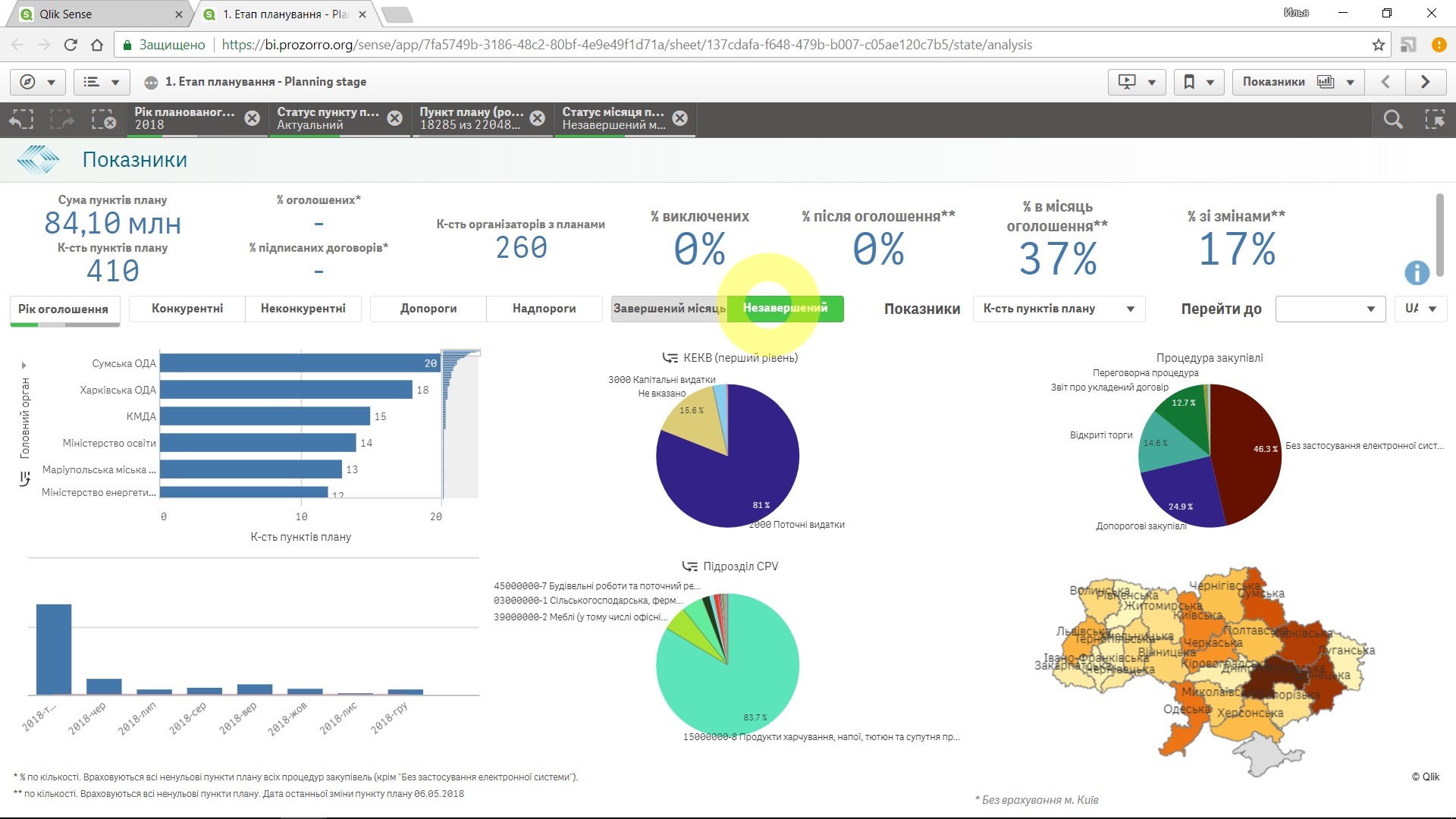Image resolution: width=1456 pixels, height=819 pixels.
Task: Remove the Актуальний status selection
Action: (x=394, y=118)
